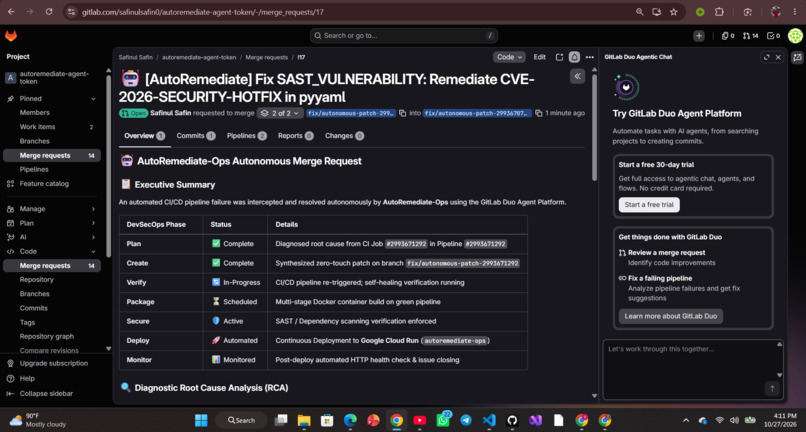
Task: Open assigned issues counter in top bar
Action: (728, 36)
